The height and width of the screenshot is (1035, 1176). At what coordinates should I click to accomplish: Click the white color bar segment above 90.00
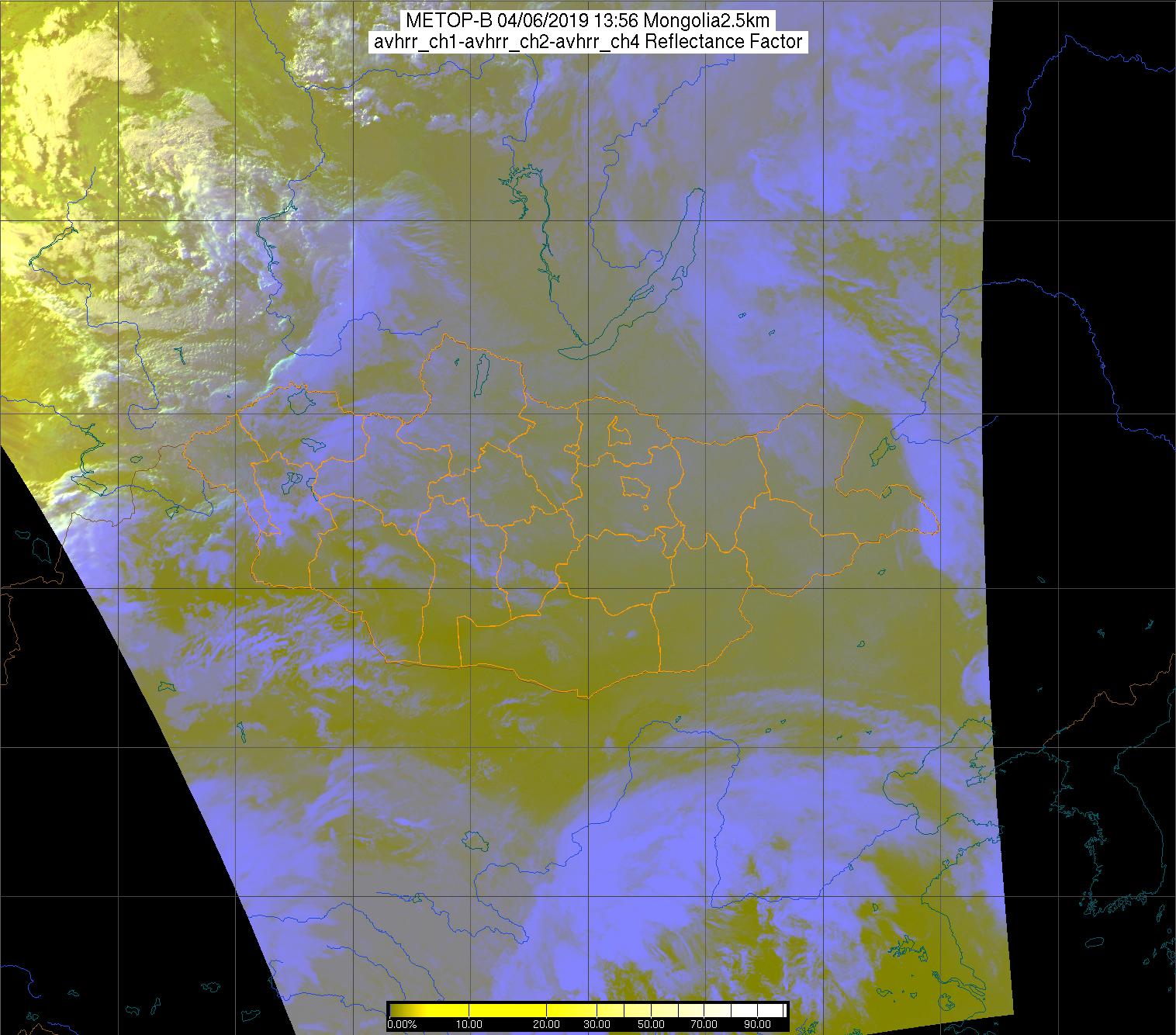(770, 1010)
